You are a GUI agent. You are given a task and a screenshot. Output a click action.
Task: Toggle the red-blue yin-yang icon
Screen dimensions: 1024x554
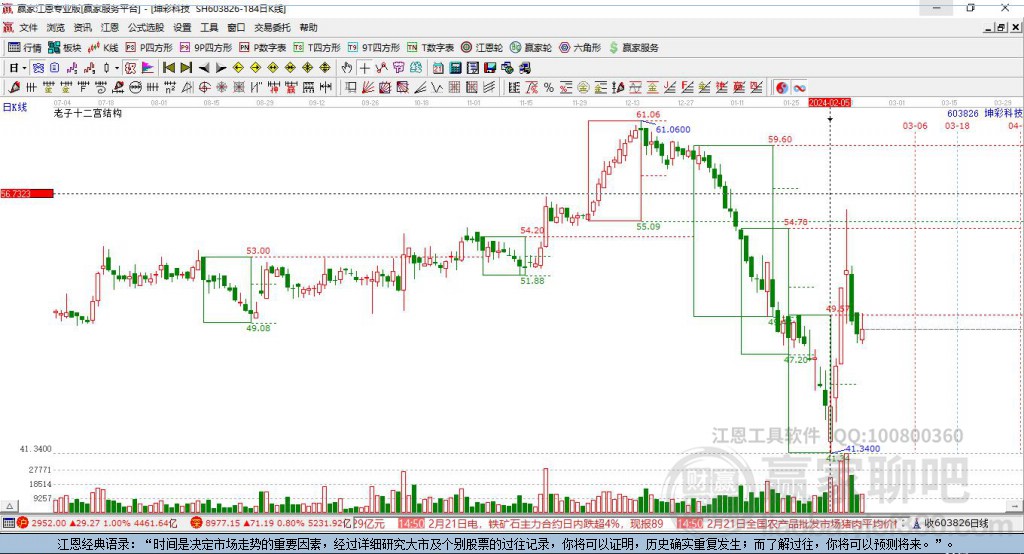781,88
